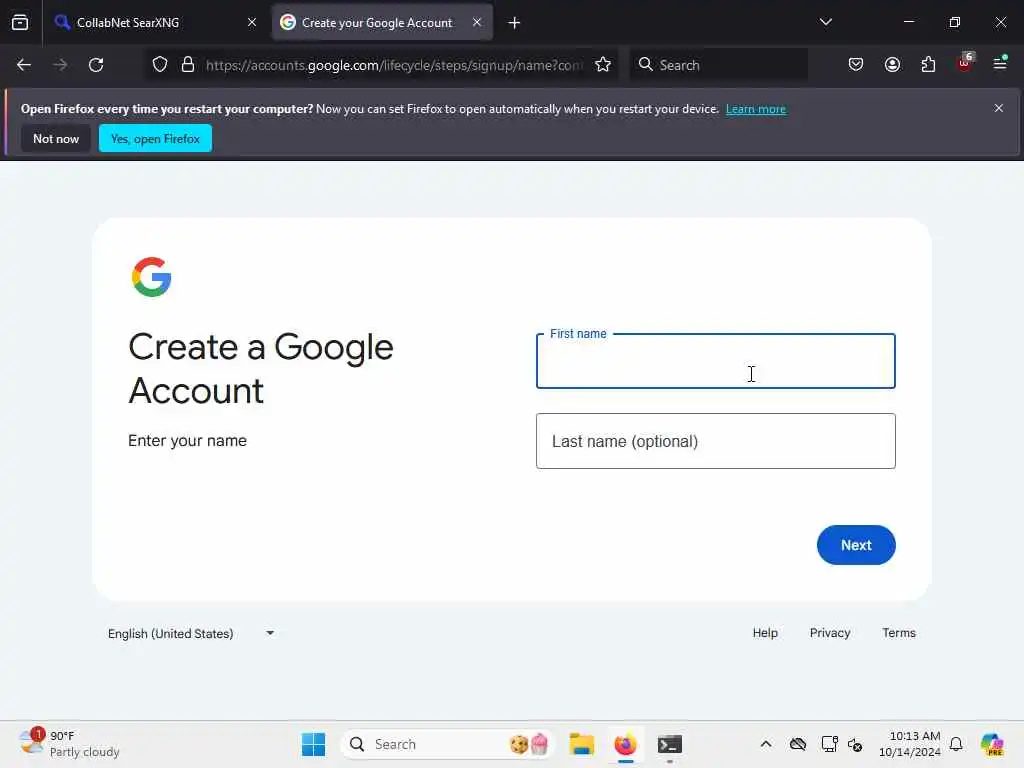View site security padlock info
Image resolution: width=1024 pixels, height=768 pixels.
[x=188, y=65]
